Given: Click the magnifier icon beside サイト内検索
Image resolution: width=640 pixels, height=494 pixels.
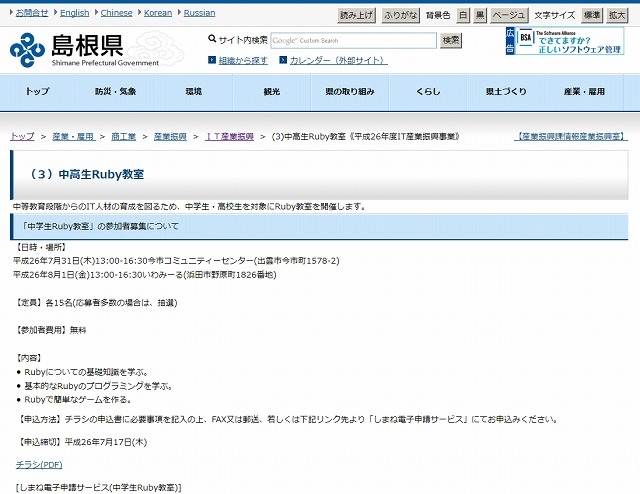Looking at the screenshot, I should pyautogui.click(x=212, y=39).
